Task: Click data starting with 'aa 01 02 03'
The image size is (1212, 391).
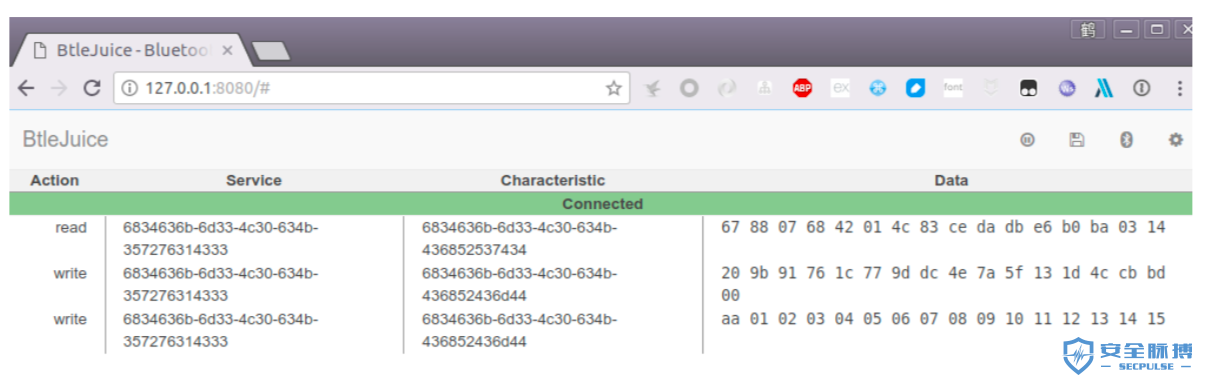Action: (943, 320)
